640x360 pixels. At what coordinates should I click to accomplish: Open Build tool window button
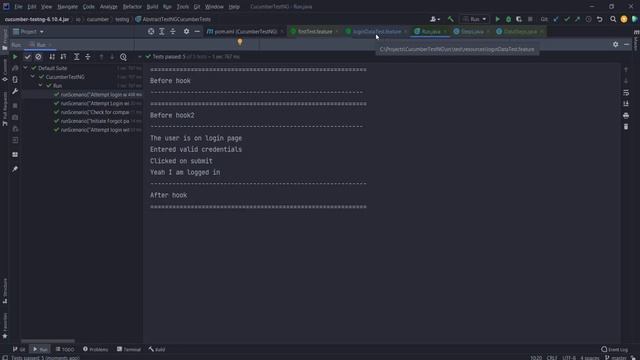(157, 349)
